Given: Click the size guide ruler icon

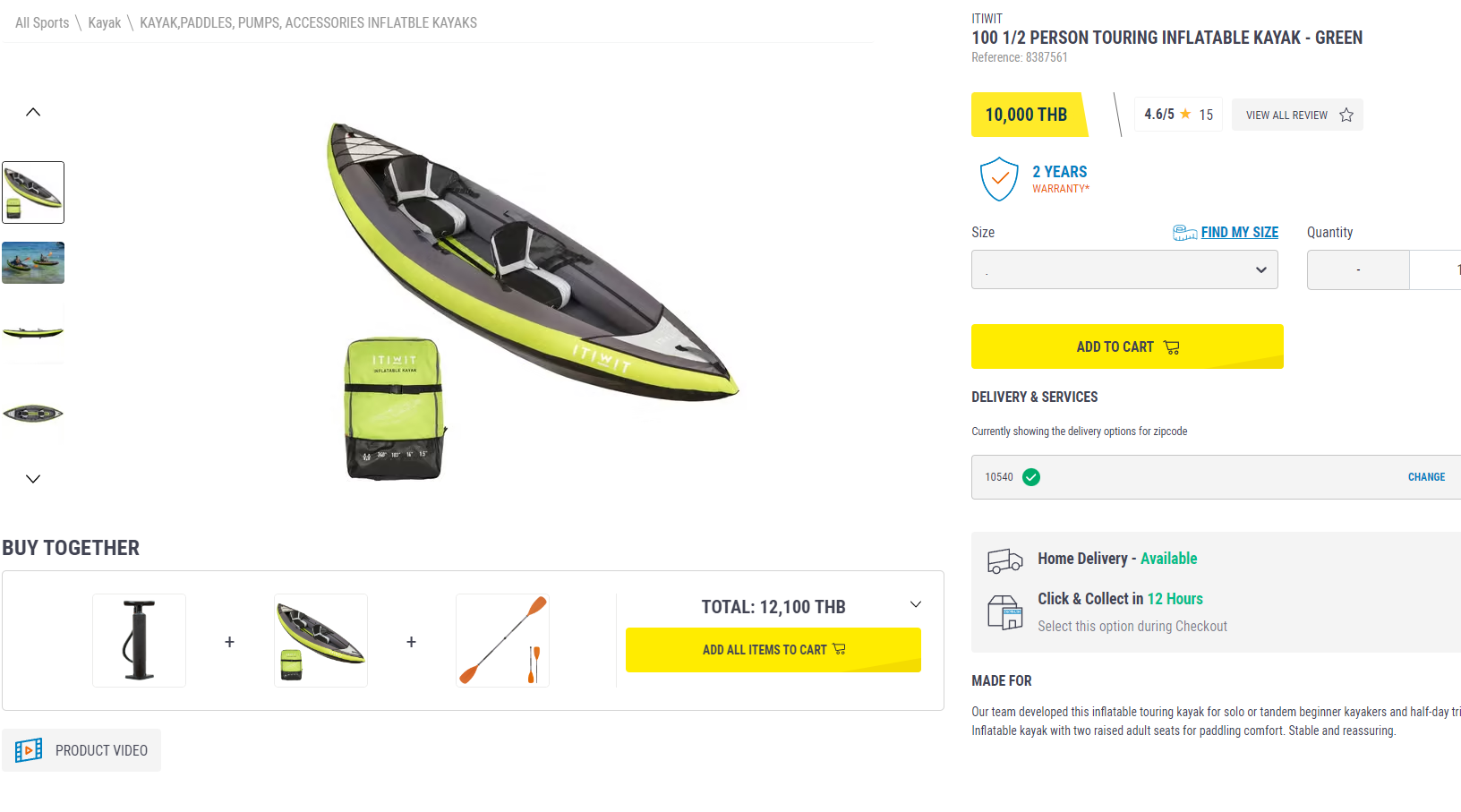Looking at the screenshot, I should pyautogui.click(x=1184, y=233).
